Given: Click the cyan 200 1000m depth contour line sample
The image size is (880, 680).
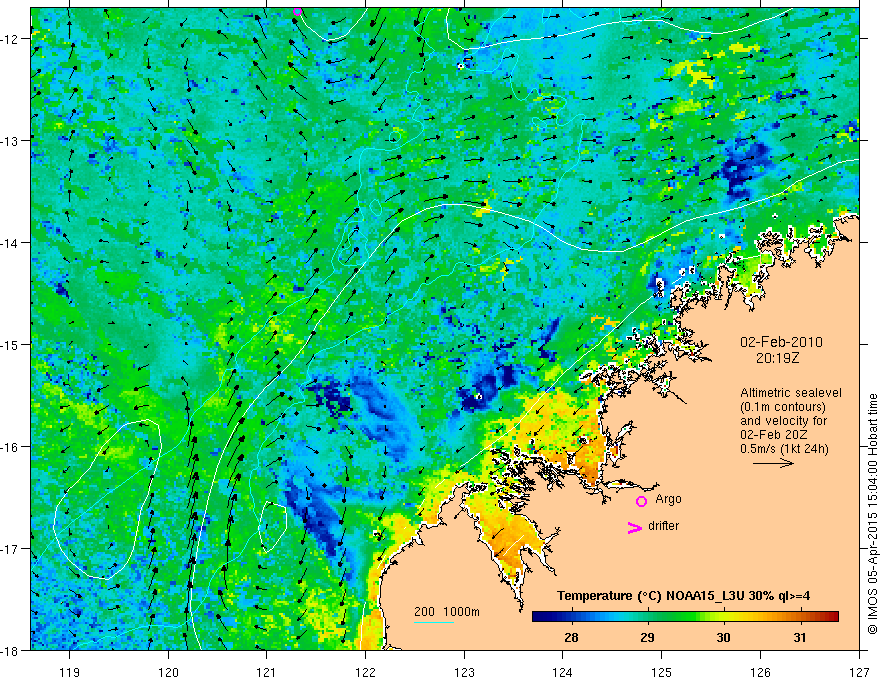Looking at the screenshot, I should coord(434,622).
